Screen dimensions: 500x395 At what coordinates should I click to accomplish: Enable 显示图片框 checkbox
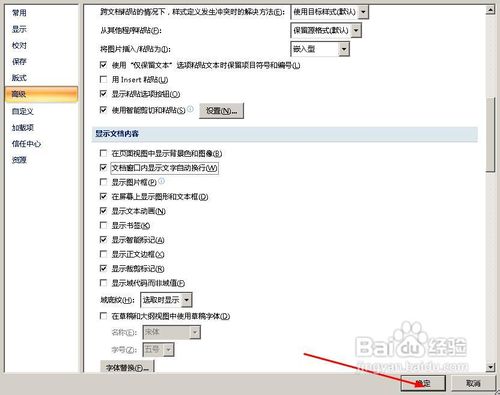click(103, 182)
